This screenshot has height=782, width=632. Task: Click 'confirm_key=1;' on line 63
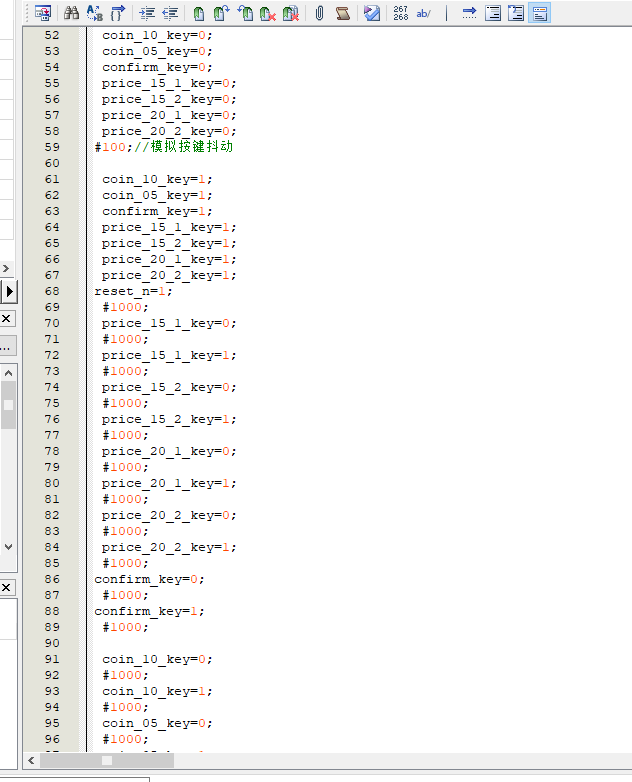click(x=157, y=211)
